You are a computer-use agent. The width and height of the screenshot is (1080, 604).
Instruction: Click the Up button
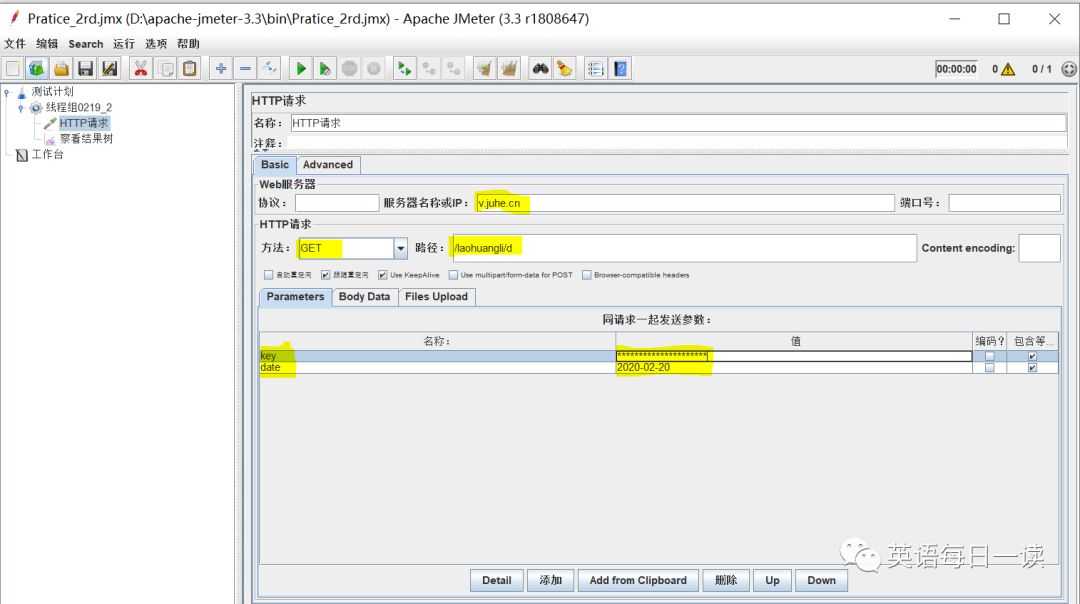coord(772,580)
